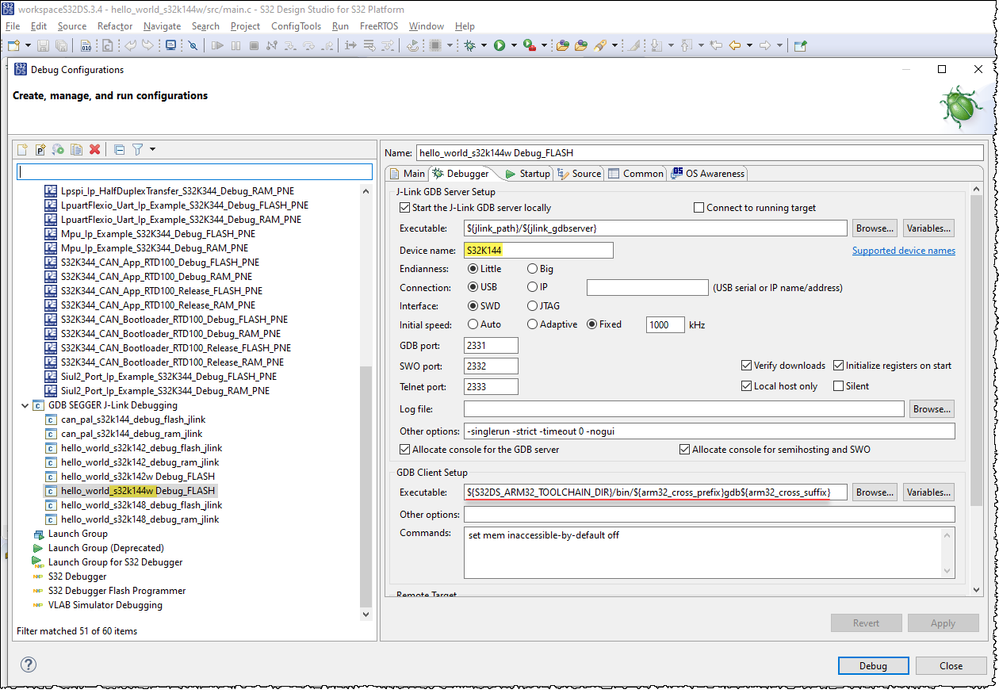Click New launch configuration icon
The image size is (999, 690).
(22, 150)
